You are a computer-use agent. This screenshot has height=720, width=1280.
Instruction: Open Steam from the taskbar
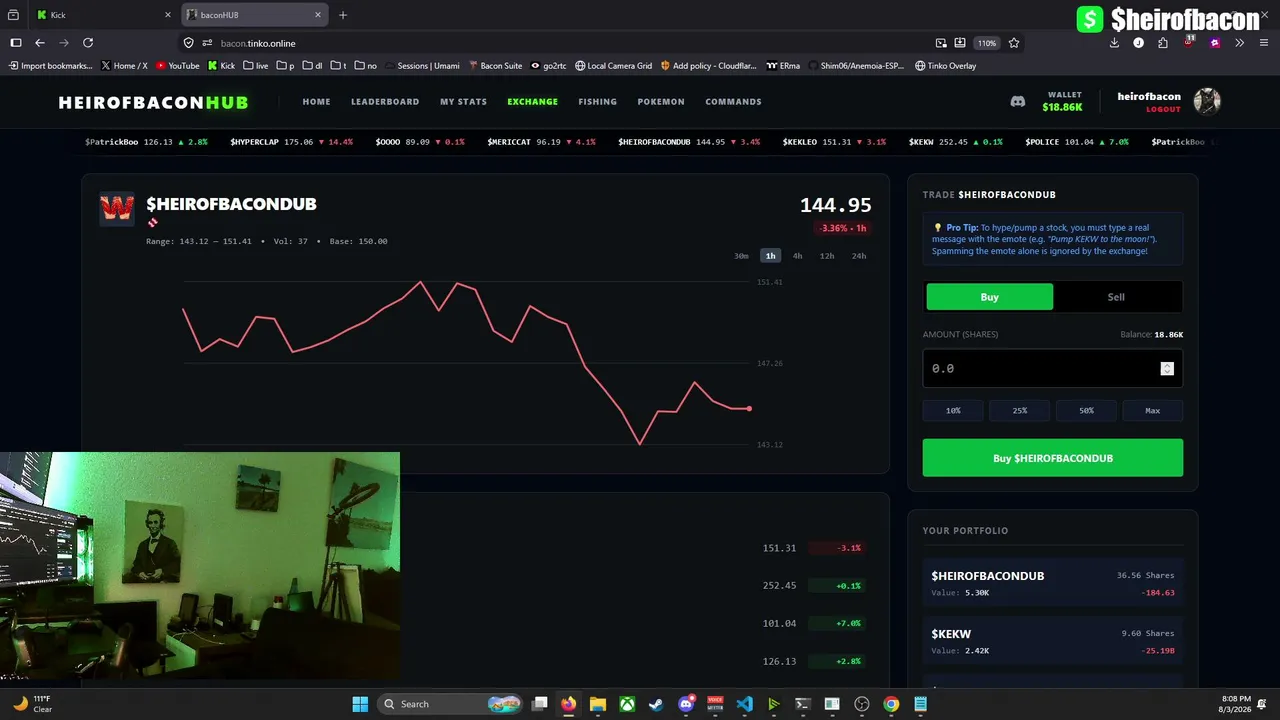tap(656, 704)
